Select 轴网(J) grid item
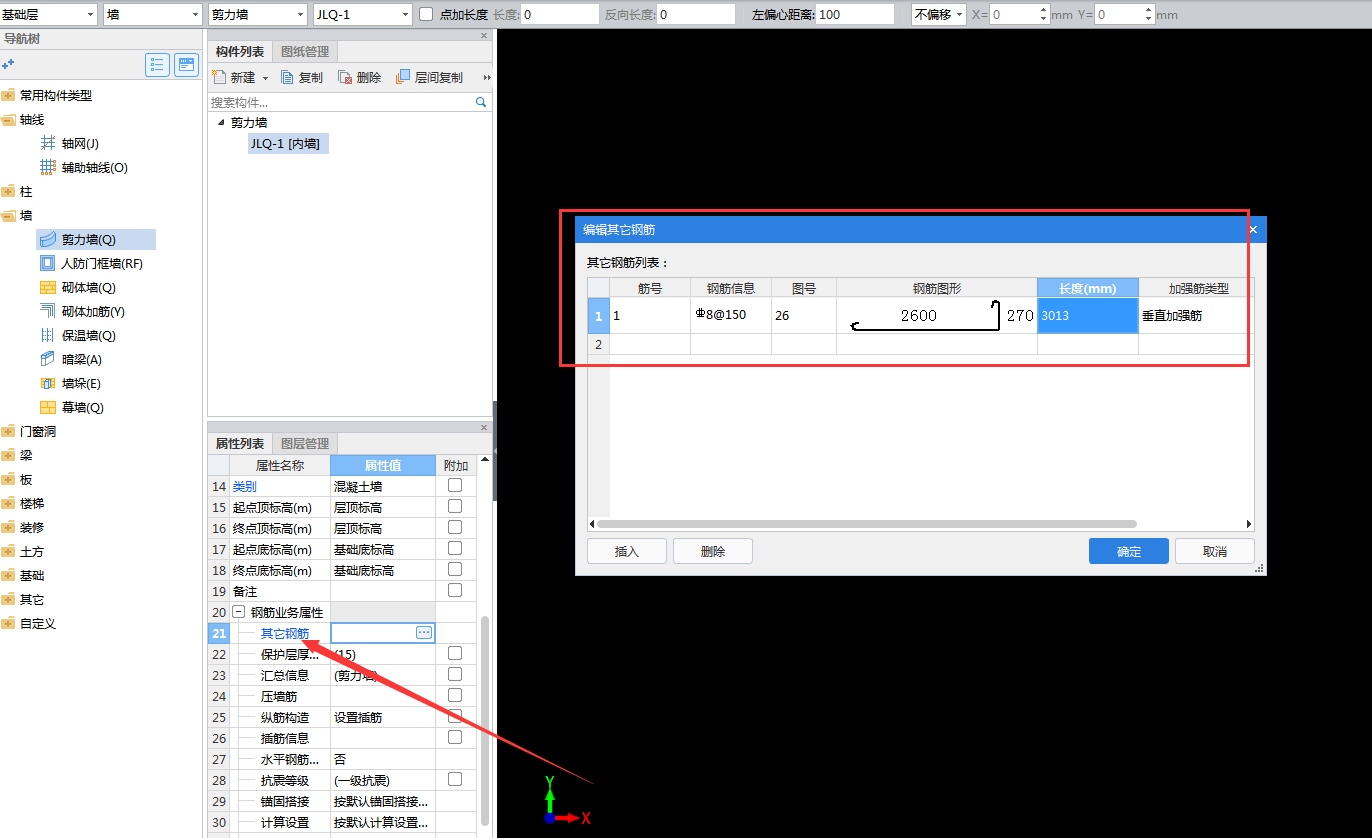The height and width of the screenshot is (838, 1372). (x=69, y=144)
